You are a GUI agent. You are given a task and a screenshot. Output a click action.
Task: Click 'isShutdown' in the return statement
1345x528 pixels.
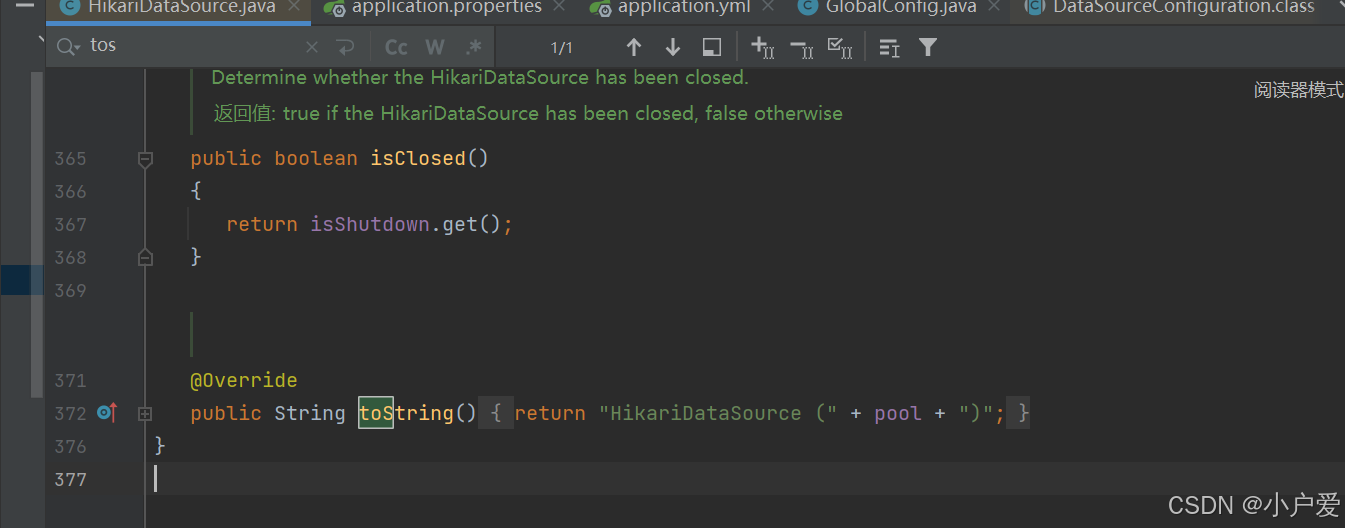coord(370,225)
